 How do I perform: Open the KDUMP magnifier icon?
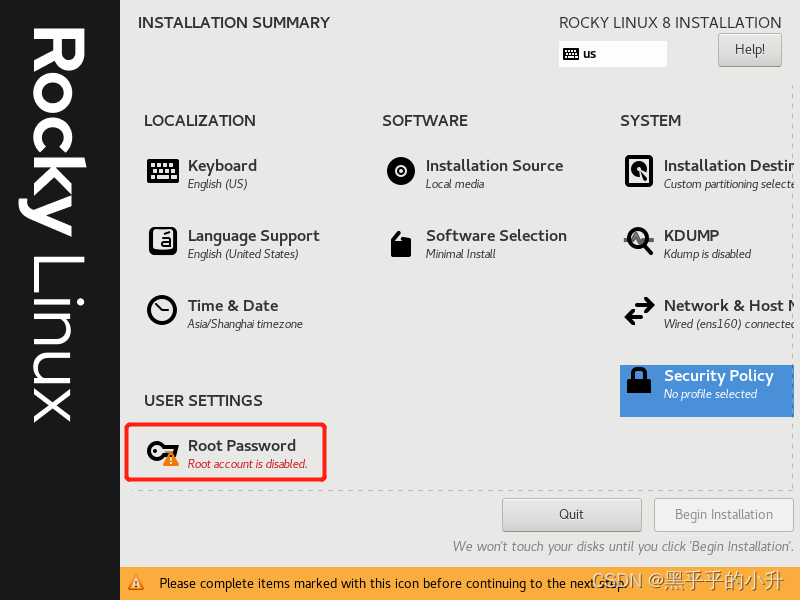[x=639, y=240]
